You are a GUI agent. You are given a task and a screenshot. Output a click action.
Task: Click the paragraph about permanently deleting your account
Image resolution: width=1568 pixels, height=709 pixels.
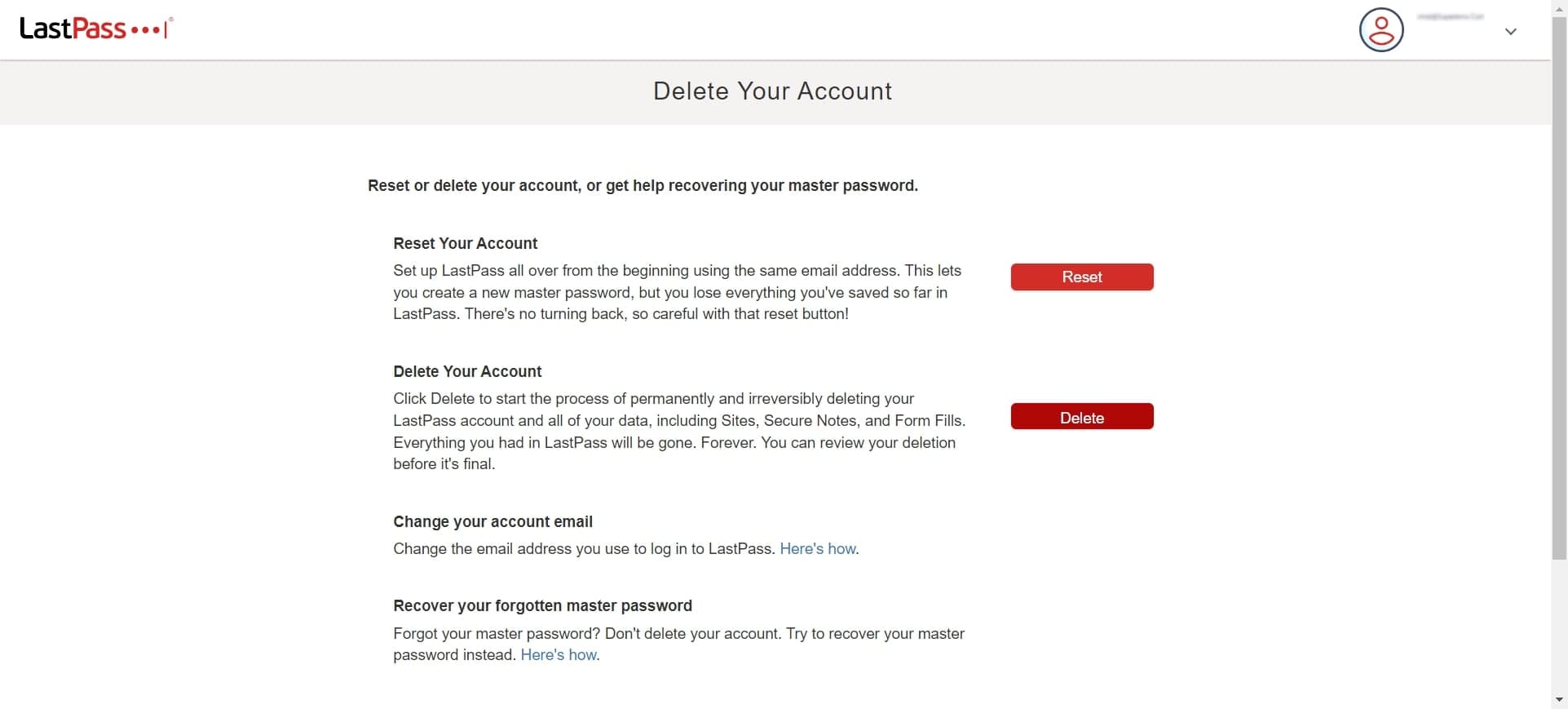tap(678, 432)
